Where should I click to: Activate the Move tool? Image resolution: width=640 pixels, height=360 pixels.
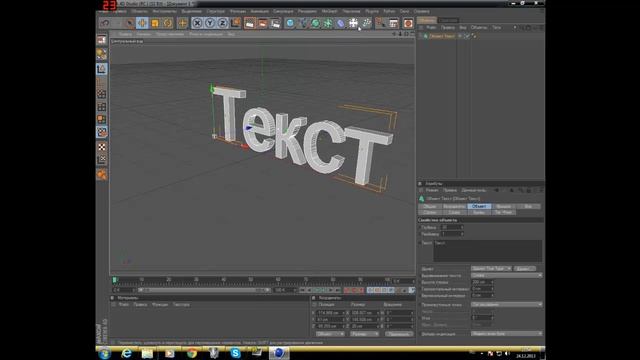tap(142, 23)
